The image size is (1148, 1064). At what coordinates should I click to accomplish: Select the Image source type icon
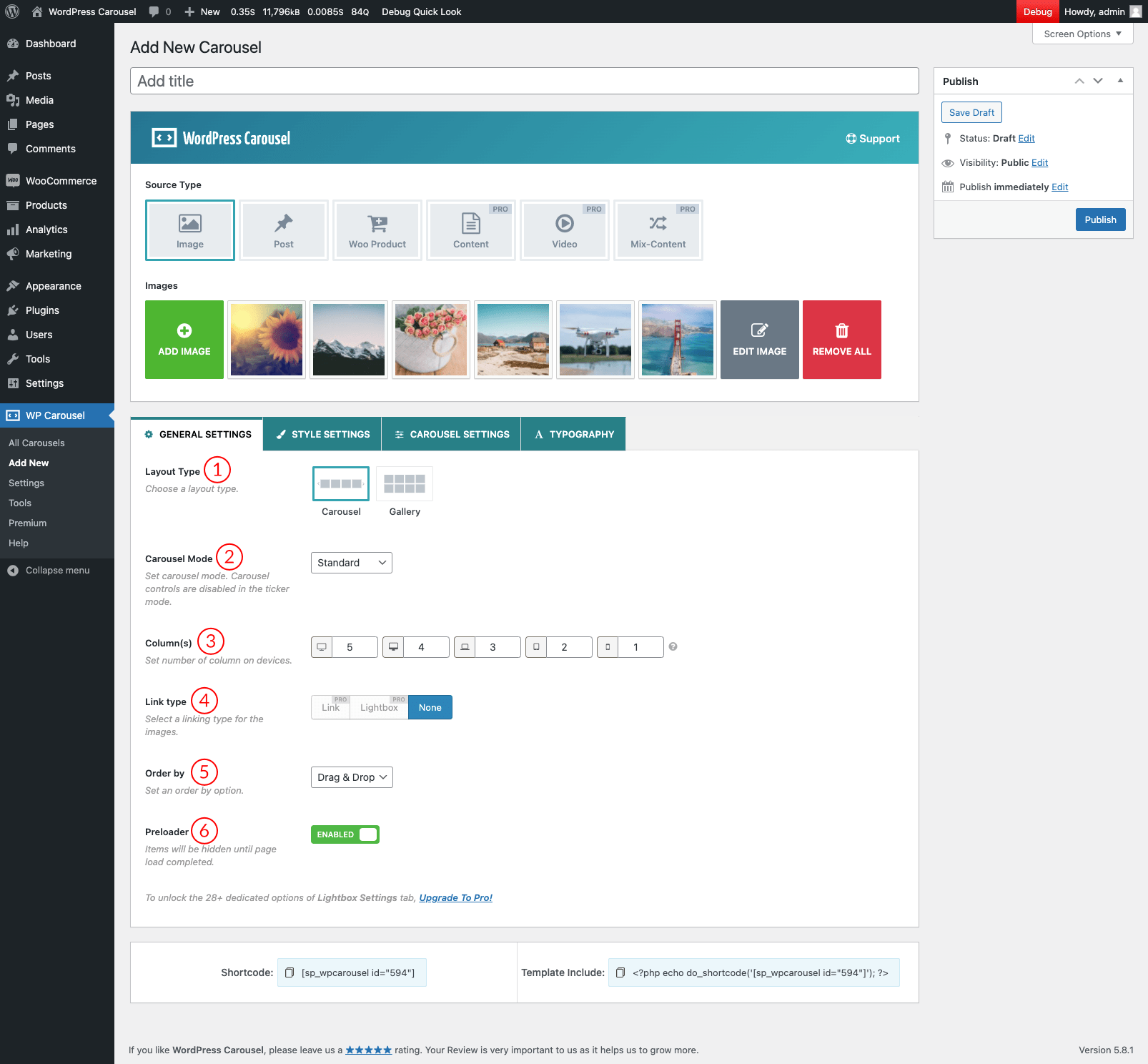(189, 225)
